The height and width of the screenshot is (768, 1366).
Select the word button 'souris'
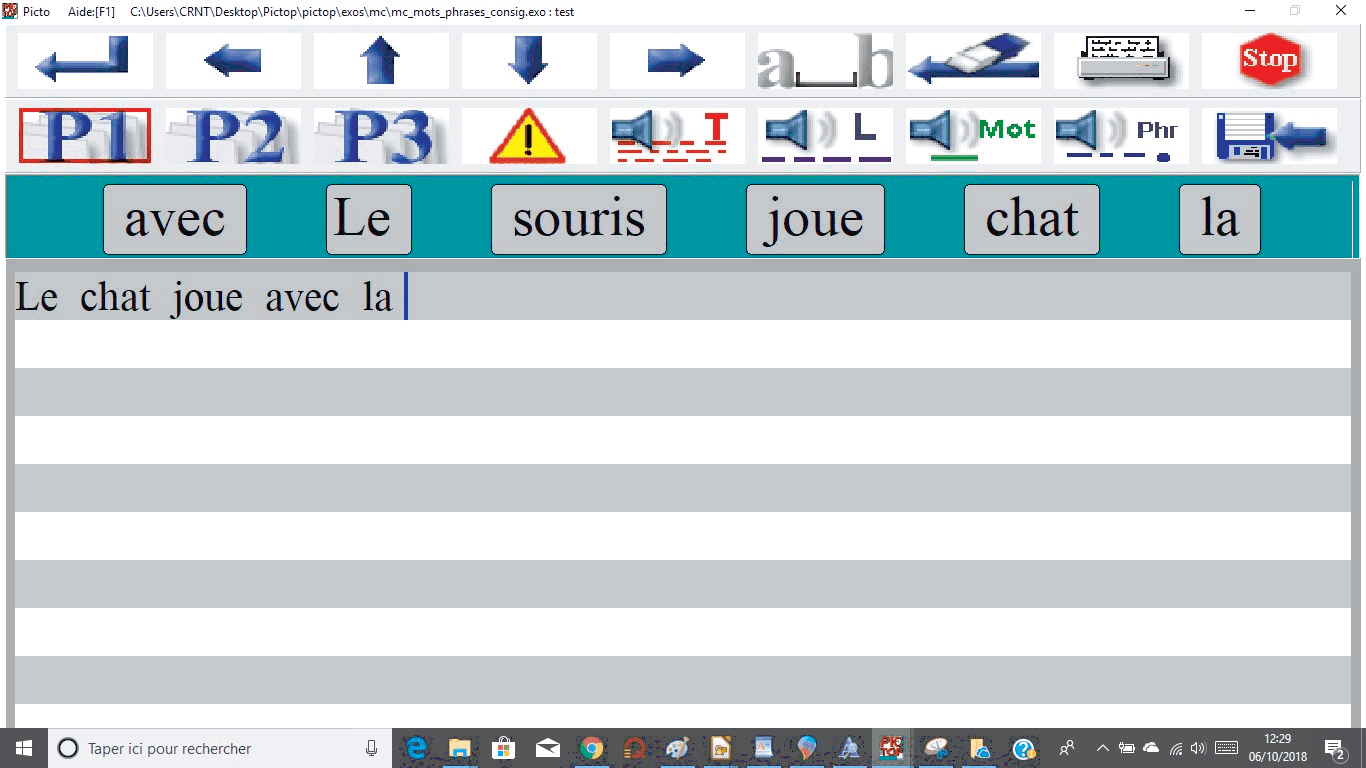tap(578, 220)
